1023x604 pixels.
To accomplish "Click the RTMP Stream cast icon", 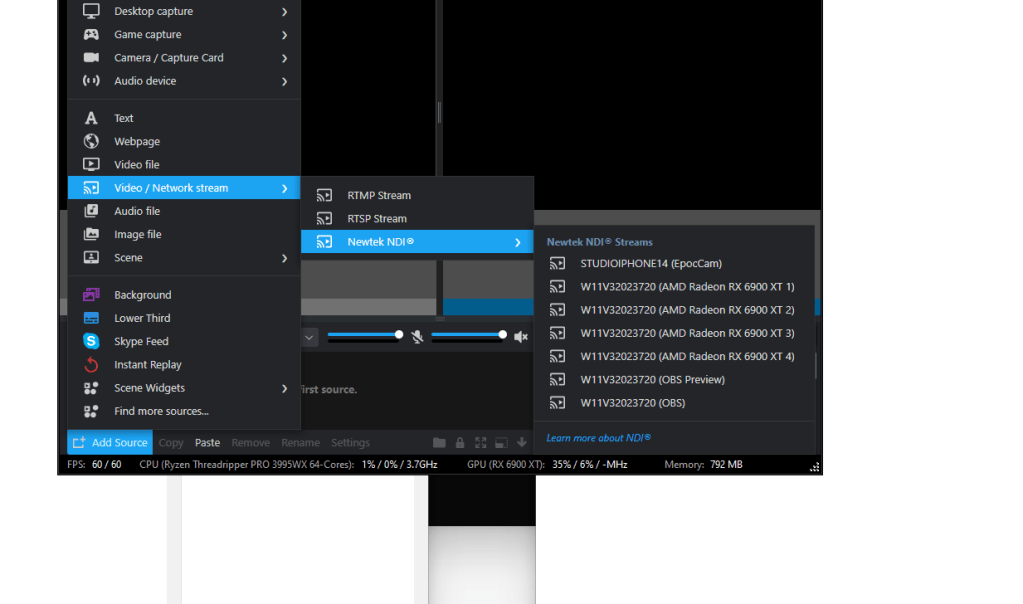I will pyautogui.click(x=324, y=195).
